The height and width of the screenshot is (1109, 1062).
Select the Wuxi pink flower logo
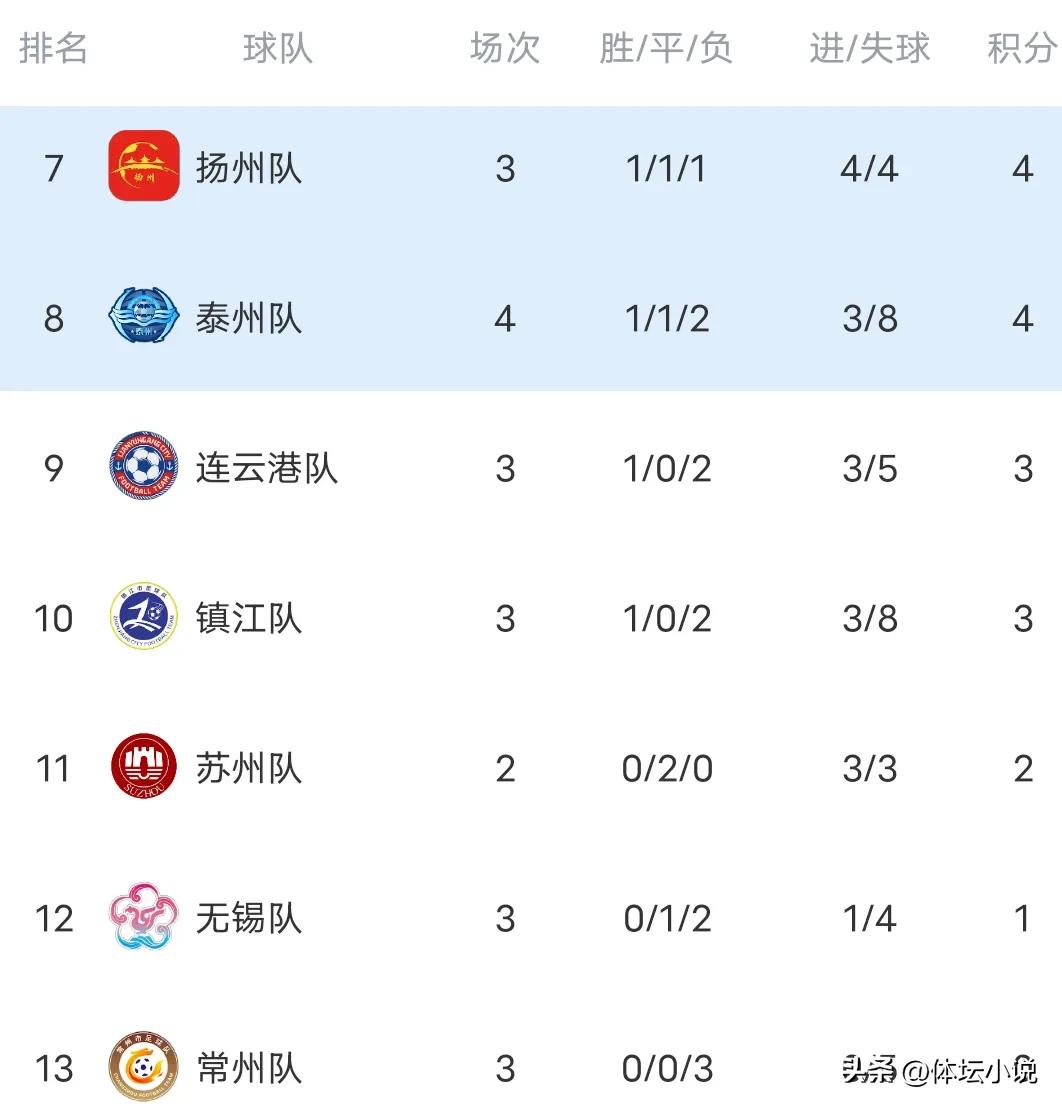144,916
